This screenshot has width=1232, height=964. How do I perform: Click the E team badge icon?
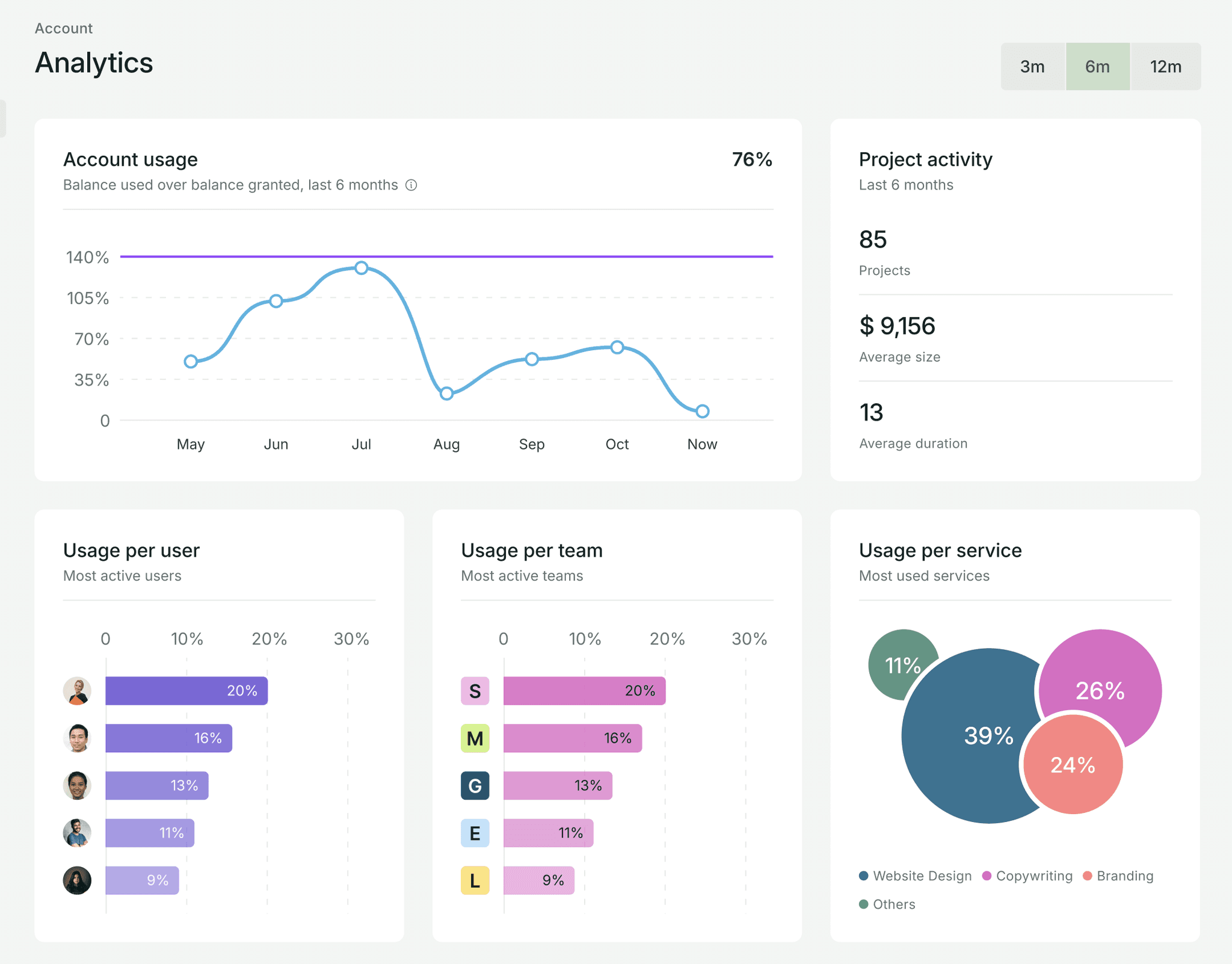475,833
